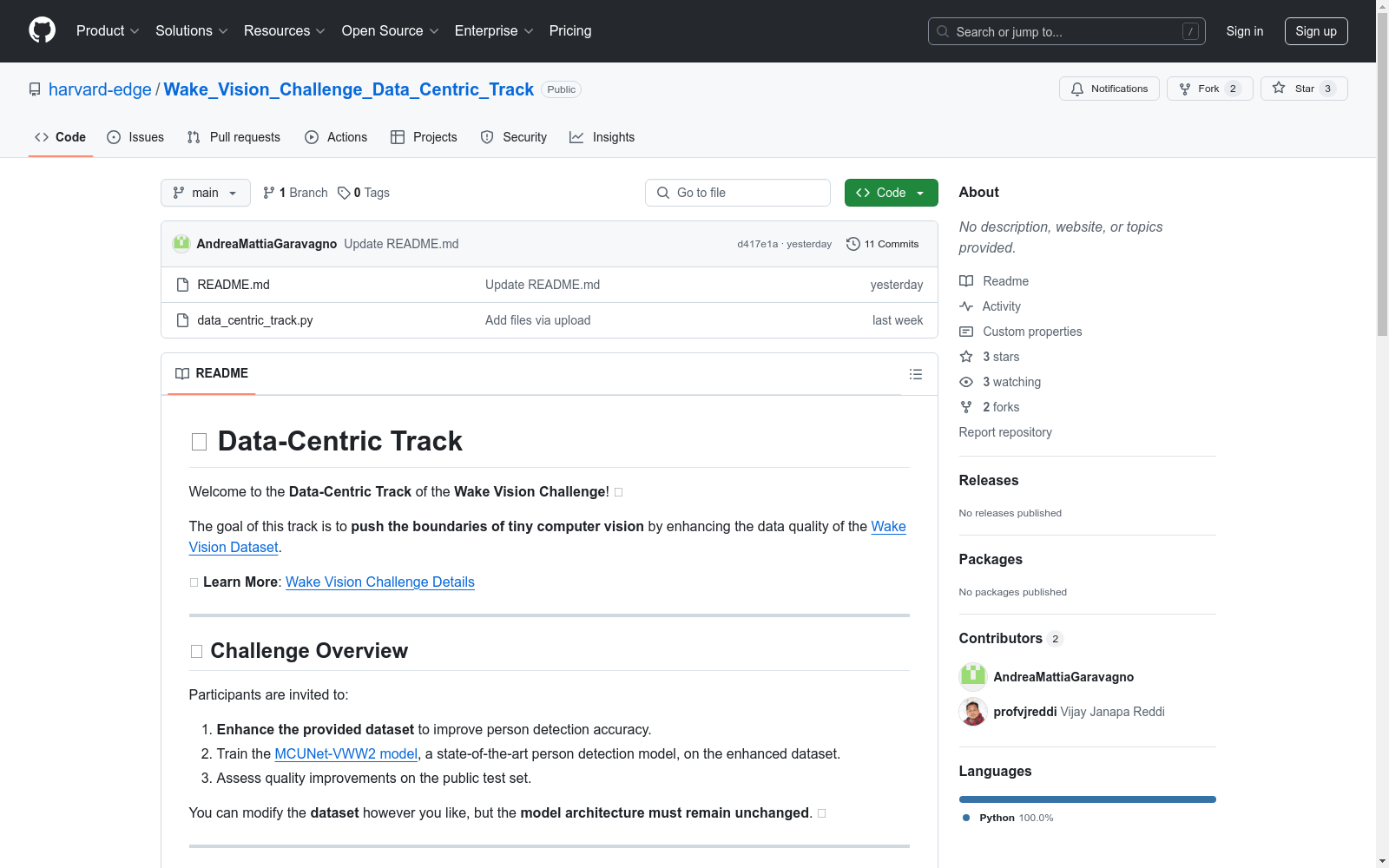The image size is (1389, 868).
Task: Click the Issues tab circle icon
Action: click(x=114, y=137)
